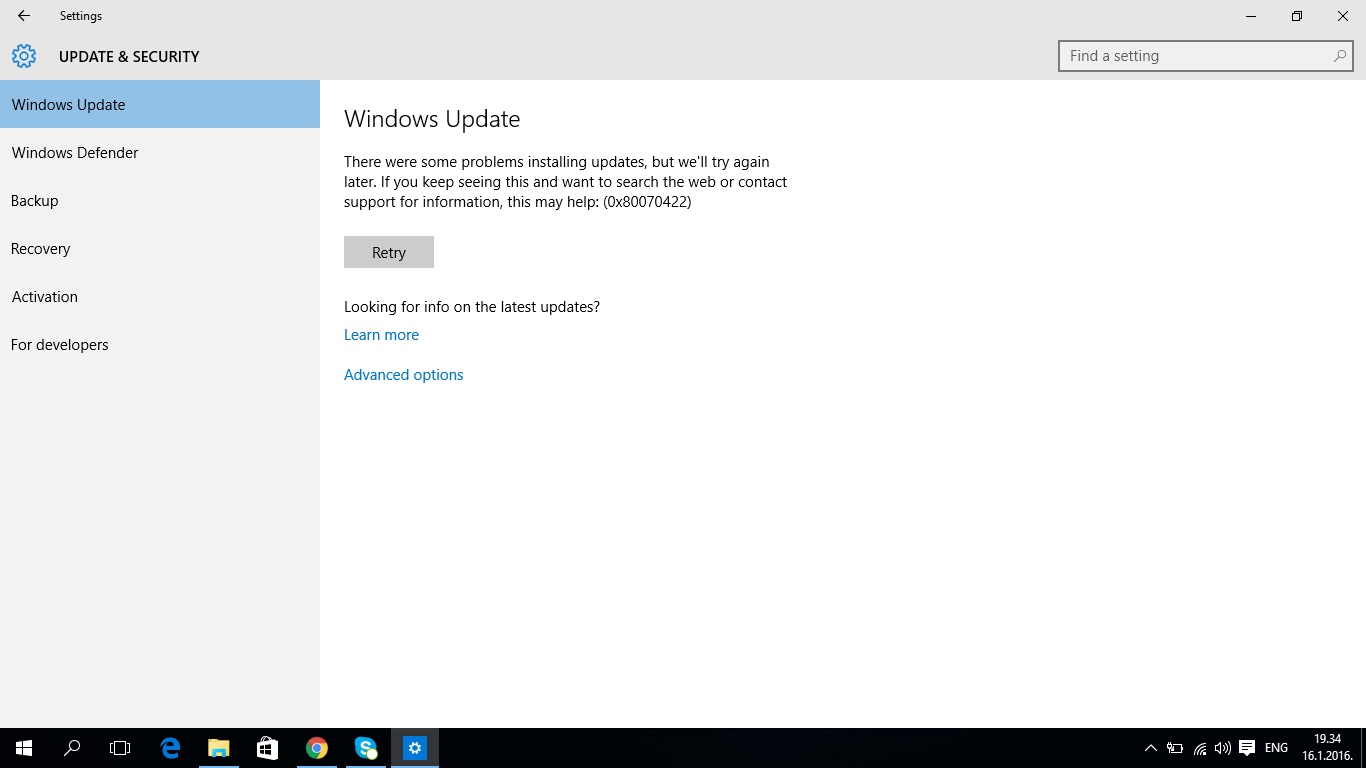Open File Explorer from the taskbar

pos(218,748)
